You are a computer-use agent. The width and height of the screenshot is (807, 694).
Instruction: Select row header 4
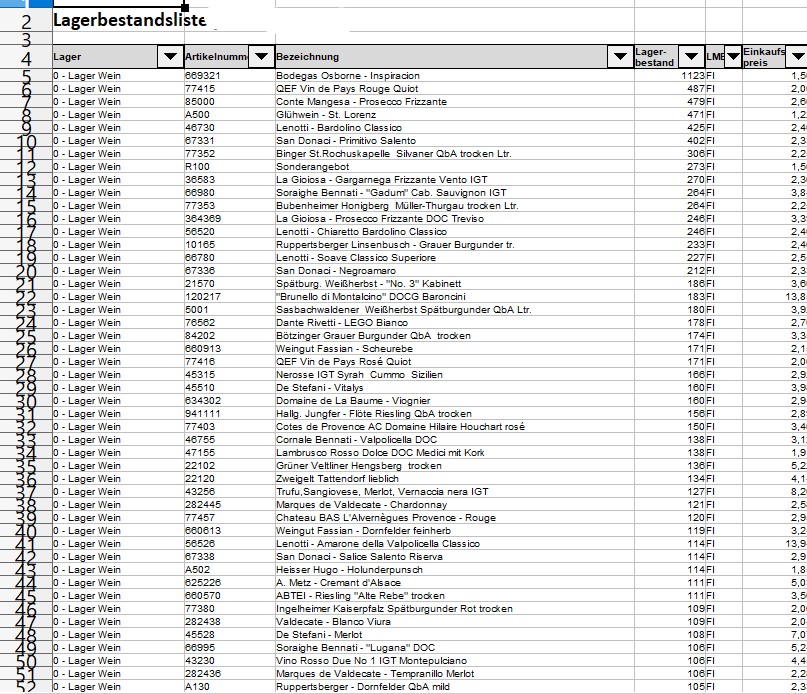(26, 57)
